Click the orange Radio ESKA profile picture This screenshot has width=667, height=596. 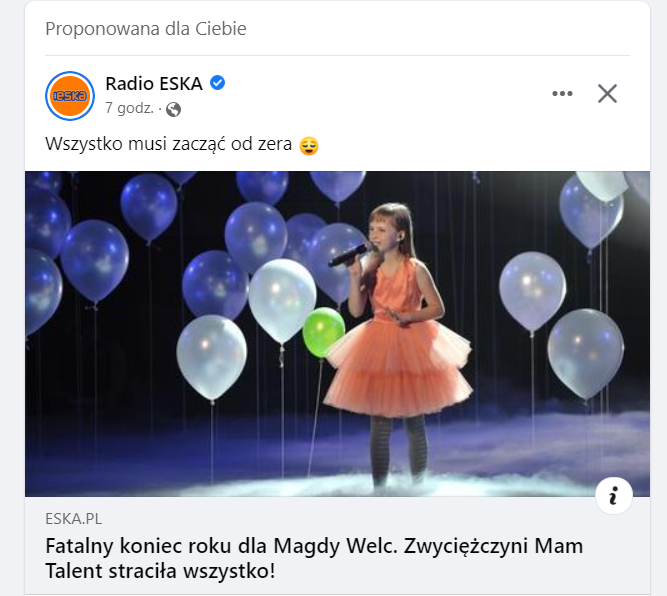coord(70,96)
